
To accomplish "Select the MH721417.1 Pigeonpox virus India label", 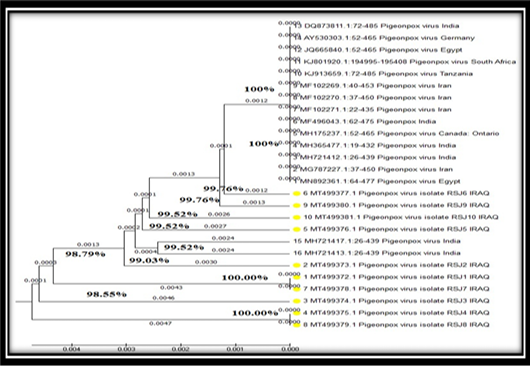I will [x=377, y=241].
